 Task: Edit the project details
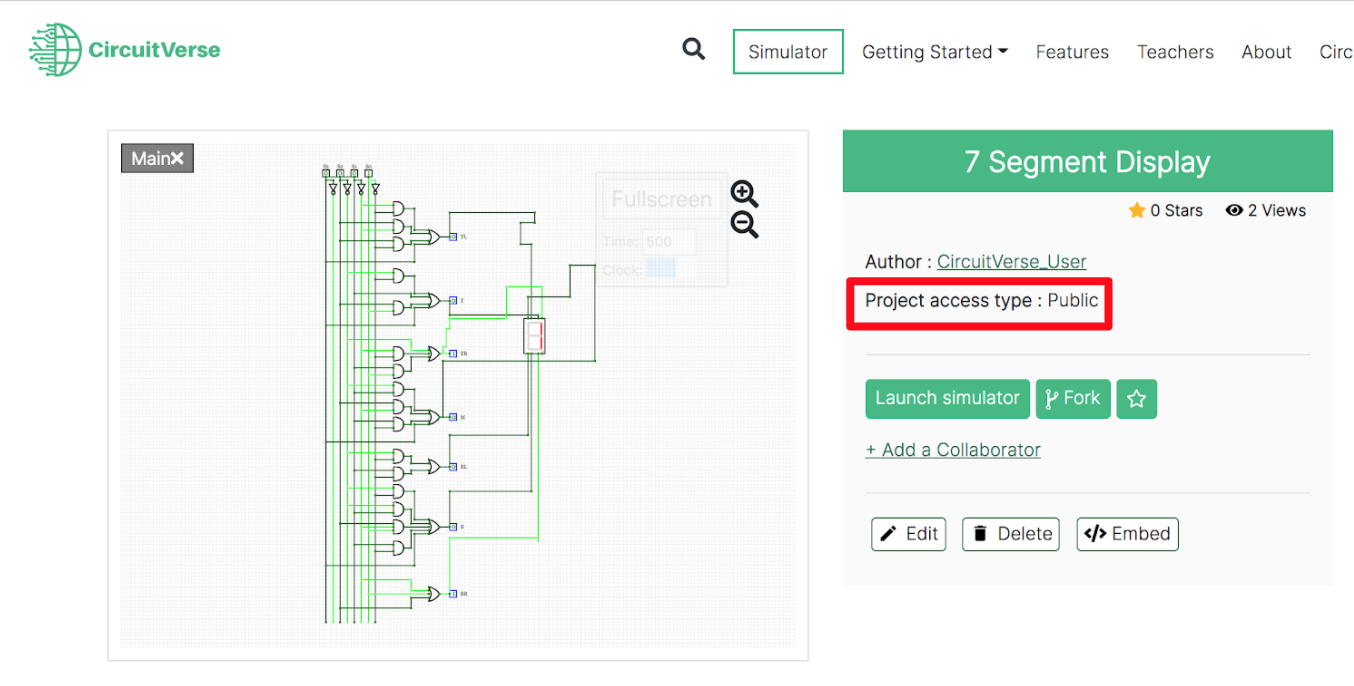[x=908, y=534]
